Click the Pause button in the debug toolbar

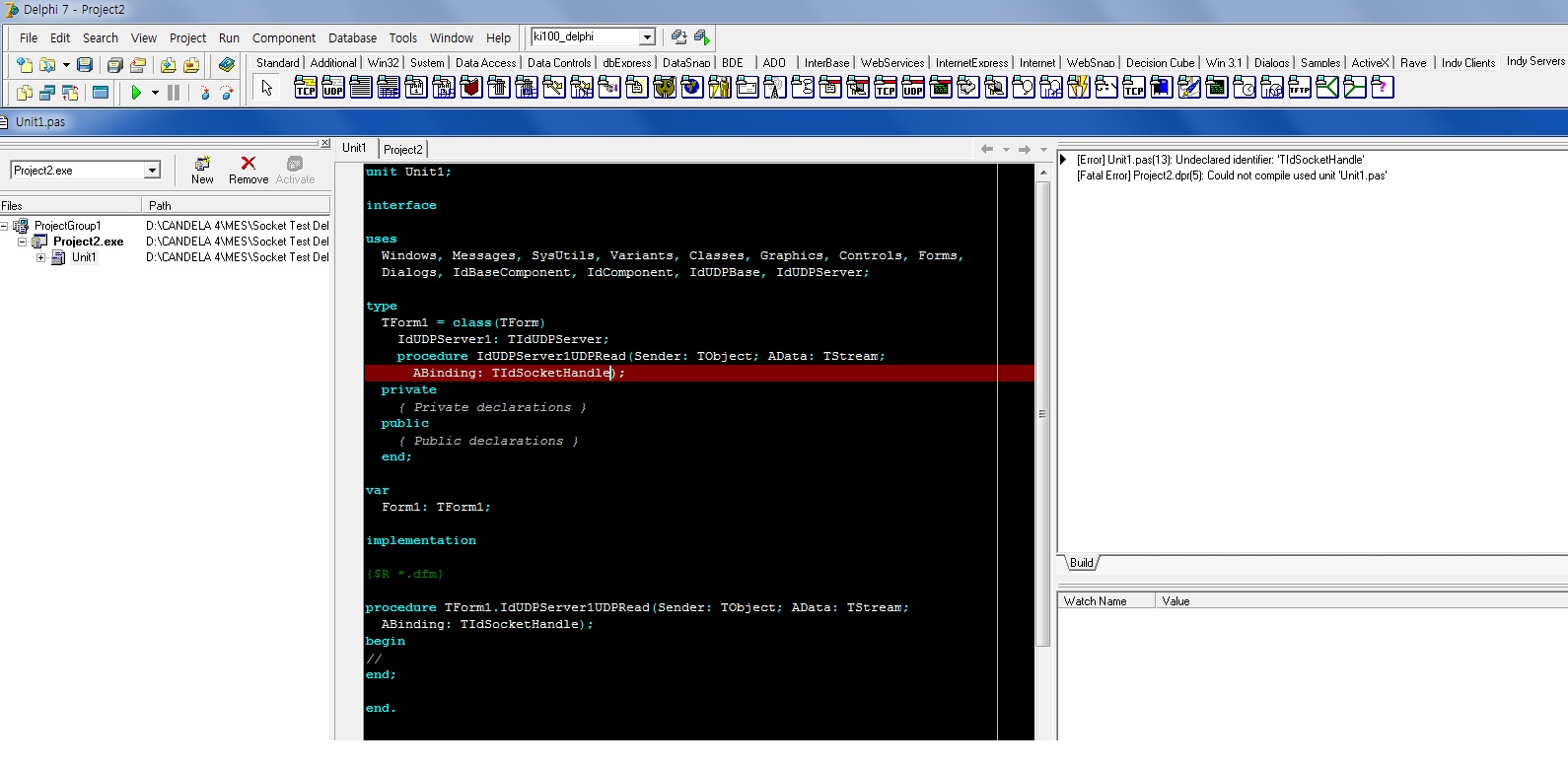pyautogui.click(x=174, y=93)
